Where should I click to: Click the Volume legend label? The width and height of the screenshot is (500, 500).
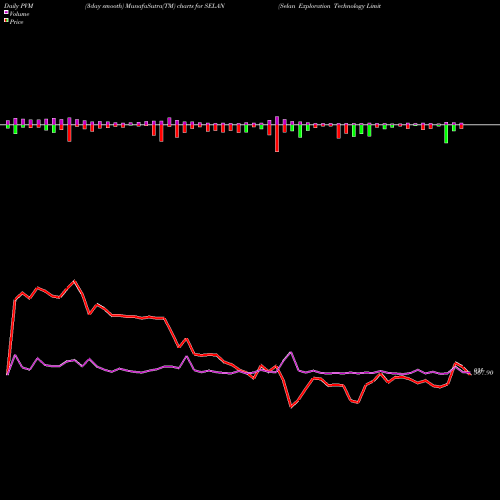pos(19,14)
